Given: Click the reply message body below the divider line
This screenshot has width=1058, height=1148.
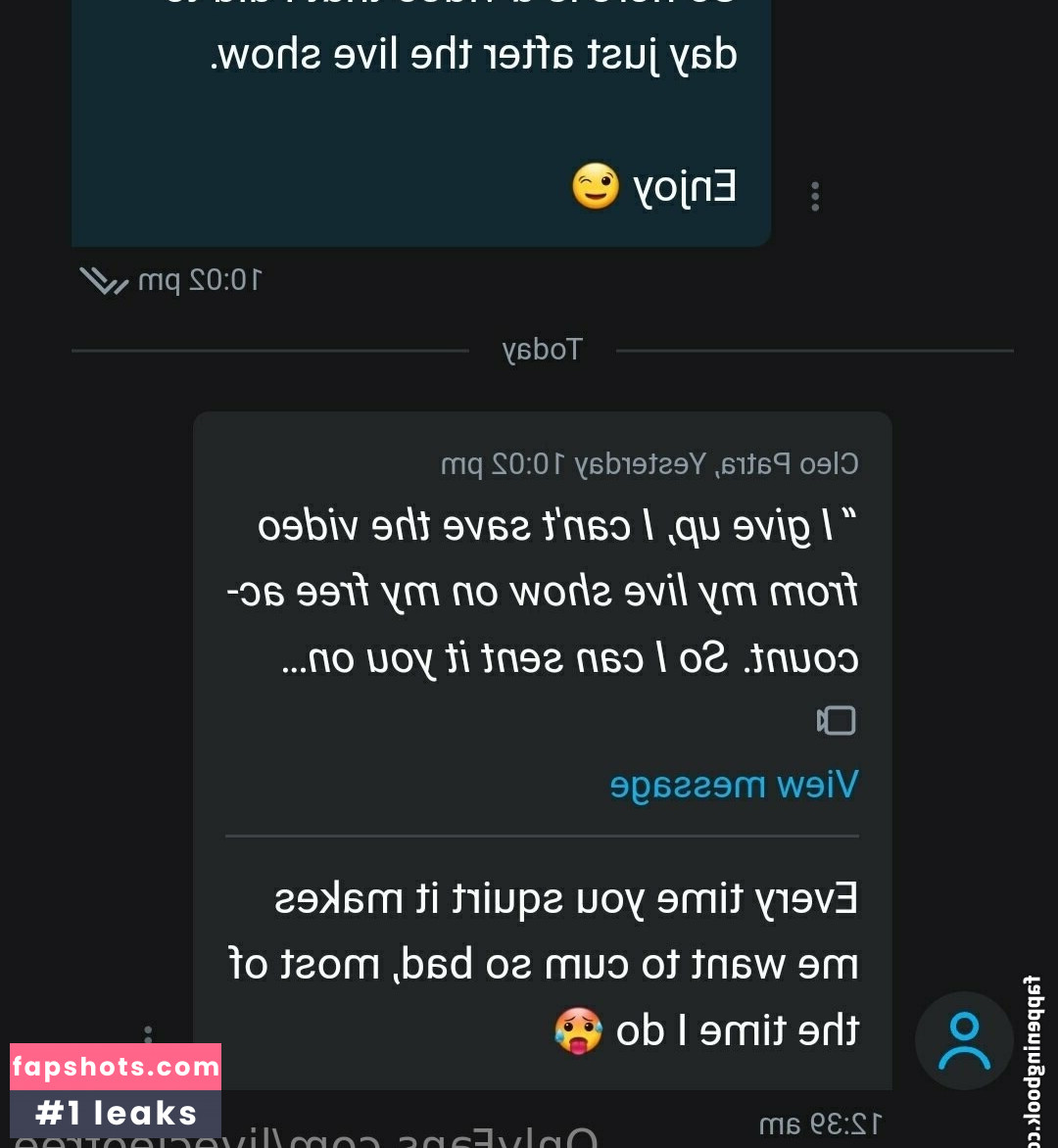Looking at the screenshot, I should (x=543, y=964).
